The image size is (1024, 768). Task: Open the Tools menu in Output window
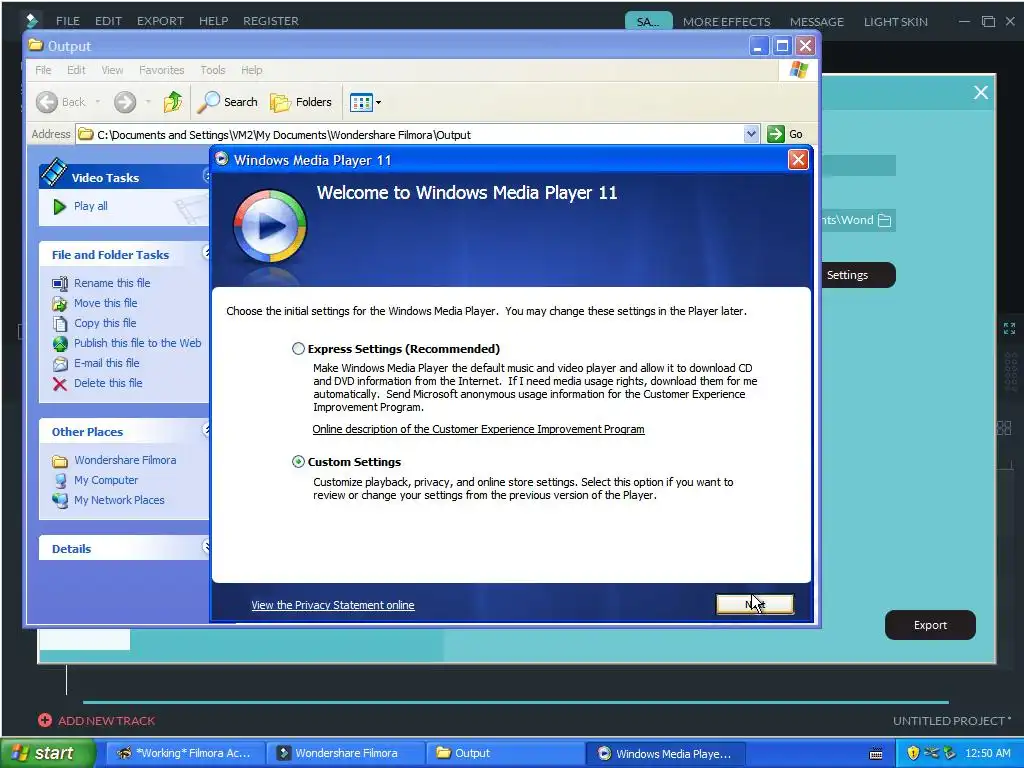click(x=213, y=70)
